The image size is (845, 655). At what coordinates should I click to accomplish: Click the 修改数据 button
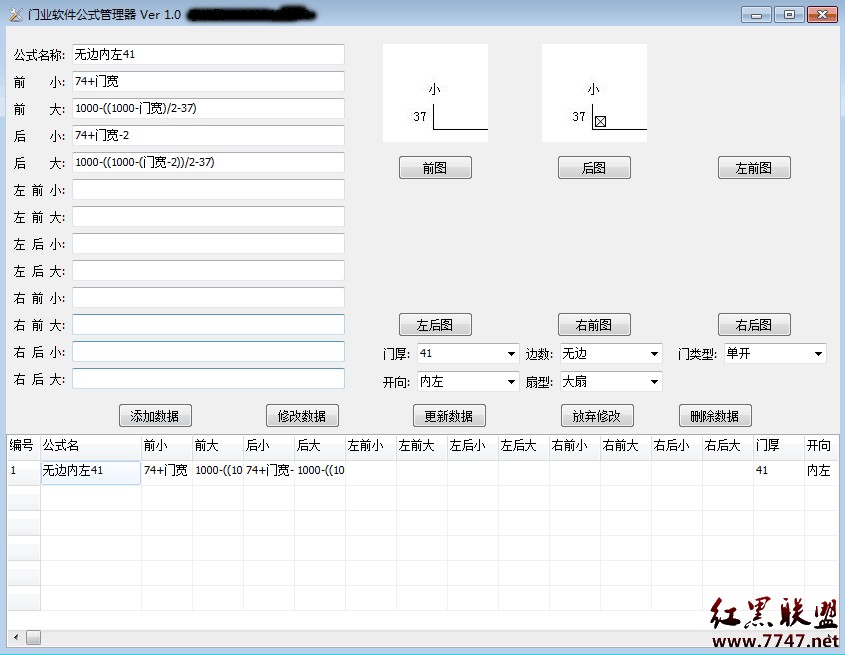(x=302, y=416)
